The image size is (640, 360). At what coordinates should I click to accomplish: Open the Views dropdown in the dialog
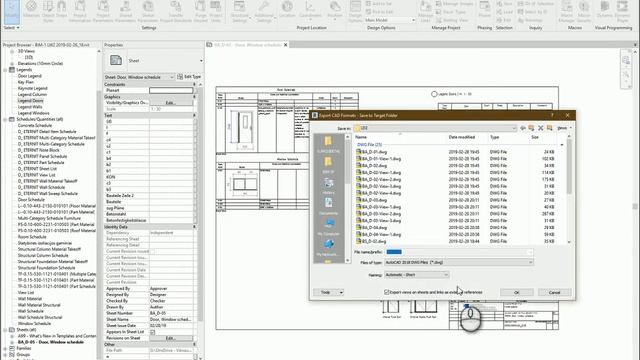click(564, 128)
